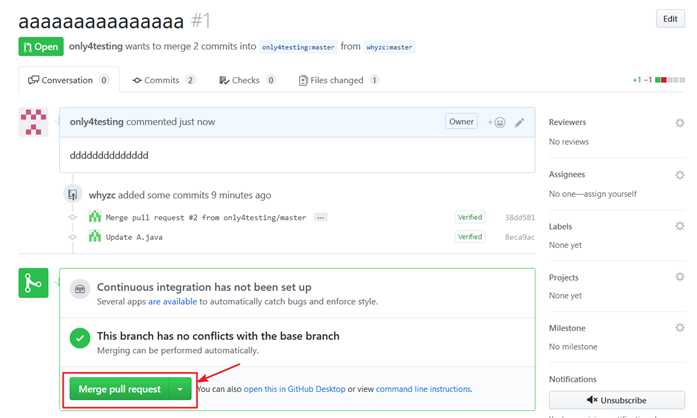Click the pull request title 'aaaaaaaaaaaaaaa'
Image resolution: width=697 pixels, height=418 pixels.
pos(101,21)
